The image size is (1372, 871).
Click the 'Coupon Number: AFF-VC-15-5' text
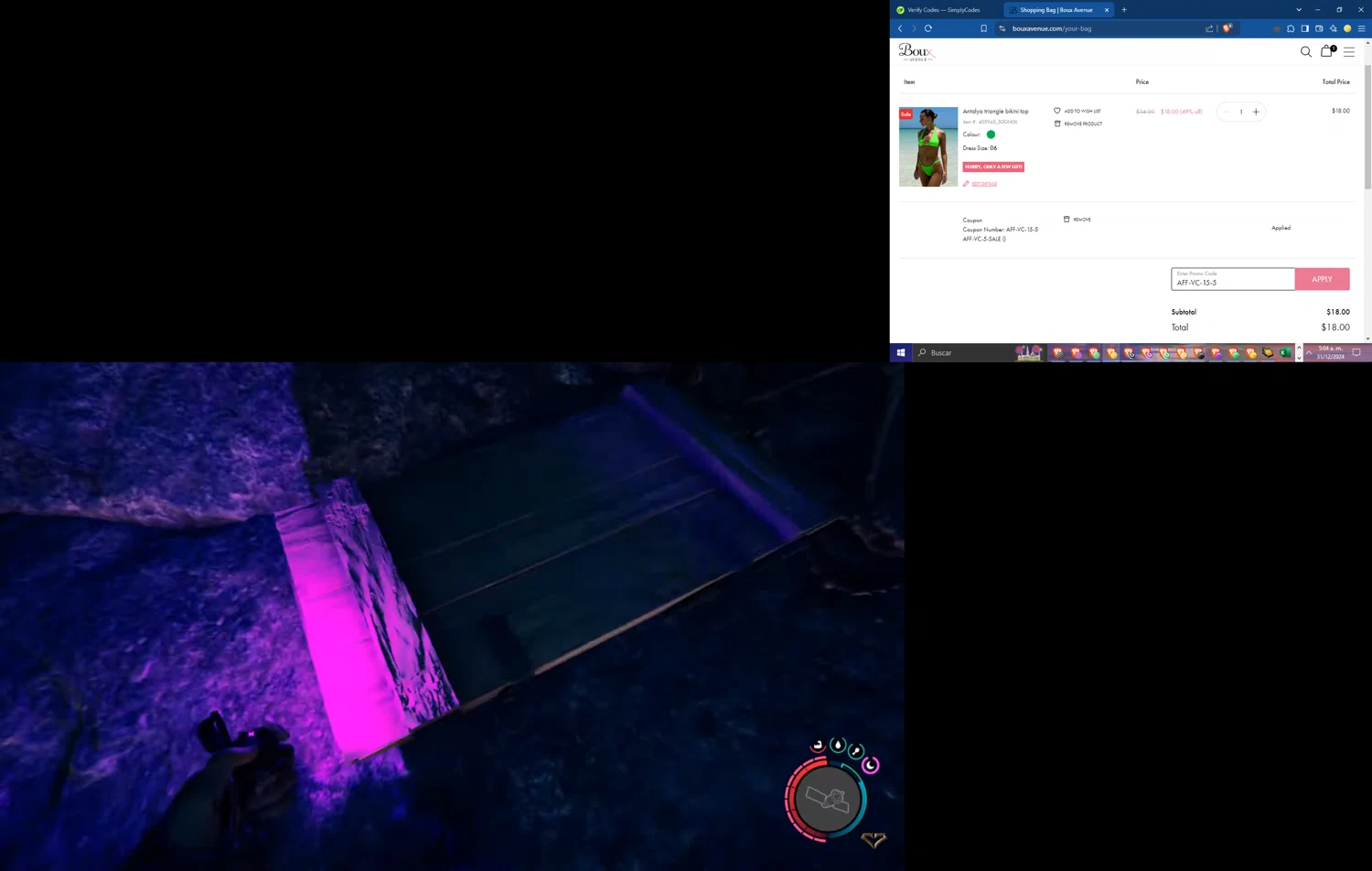(x=1000, y=230)
